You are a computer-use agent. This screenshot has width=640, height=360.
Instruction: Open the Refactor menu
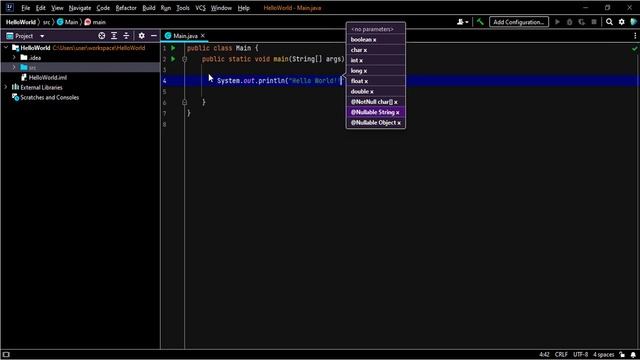click(126, 8)
